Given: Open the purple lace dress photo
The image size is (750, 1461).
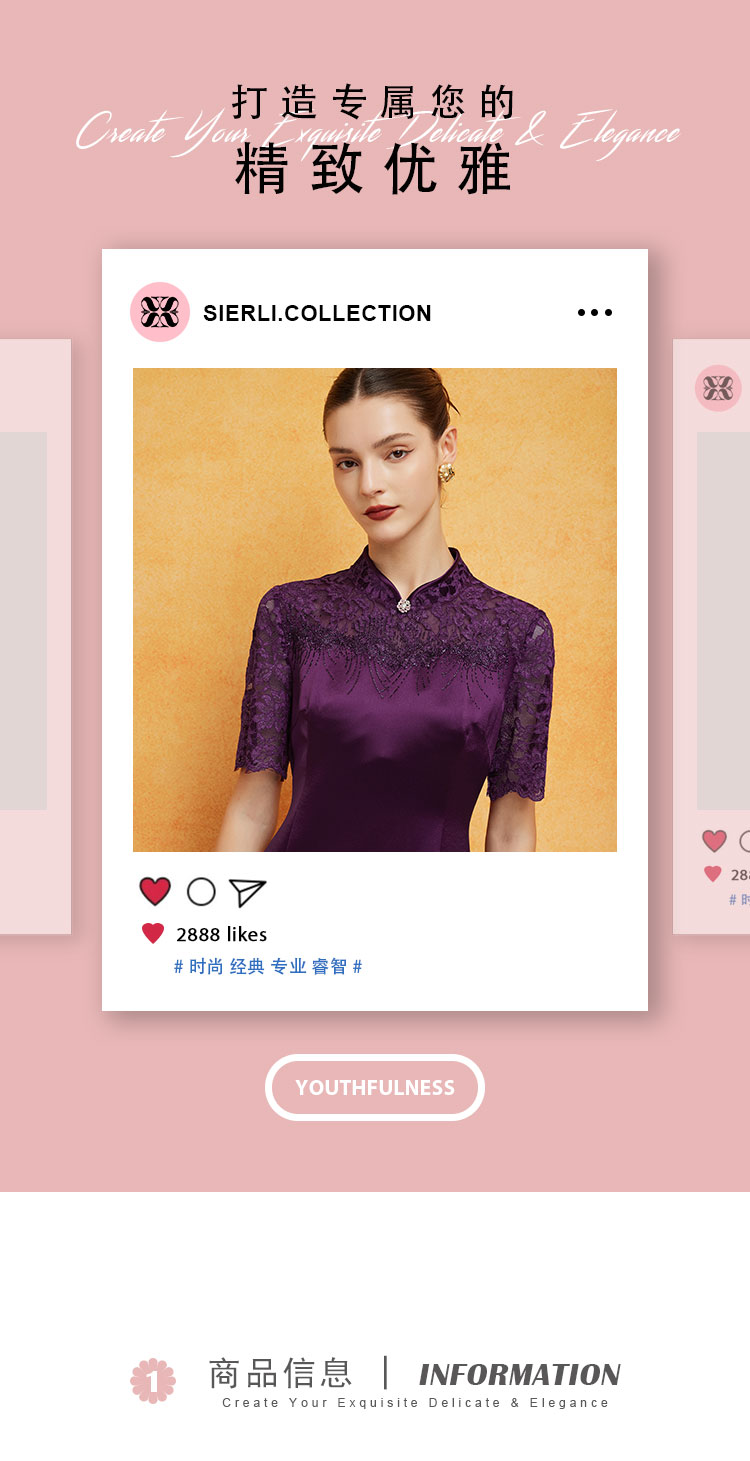Looking at the screenshot, I should pos(375,610).
